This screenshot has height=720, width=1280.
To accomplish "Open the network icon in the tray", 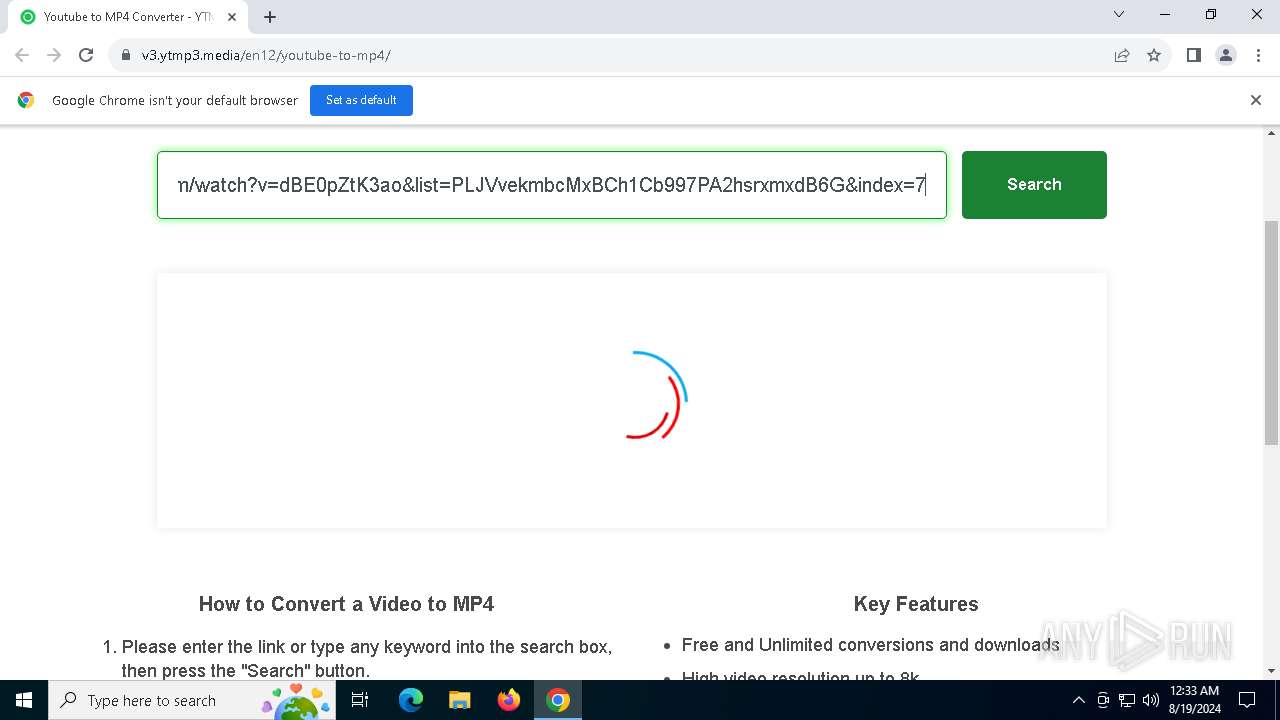I will click(1127, 700).
